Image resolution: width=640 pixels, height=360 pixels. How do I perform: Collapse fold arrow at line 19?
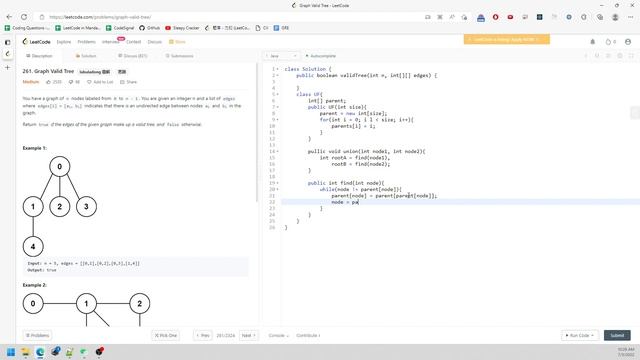pyautogui.click(x=278, y=183)
